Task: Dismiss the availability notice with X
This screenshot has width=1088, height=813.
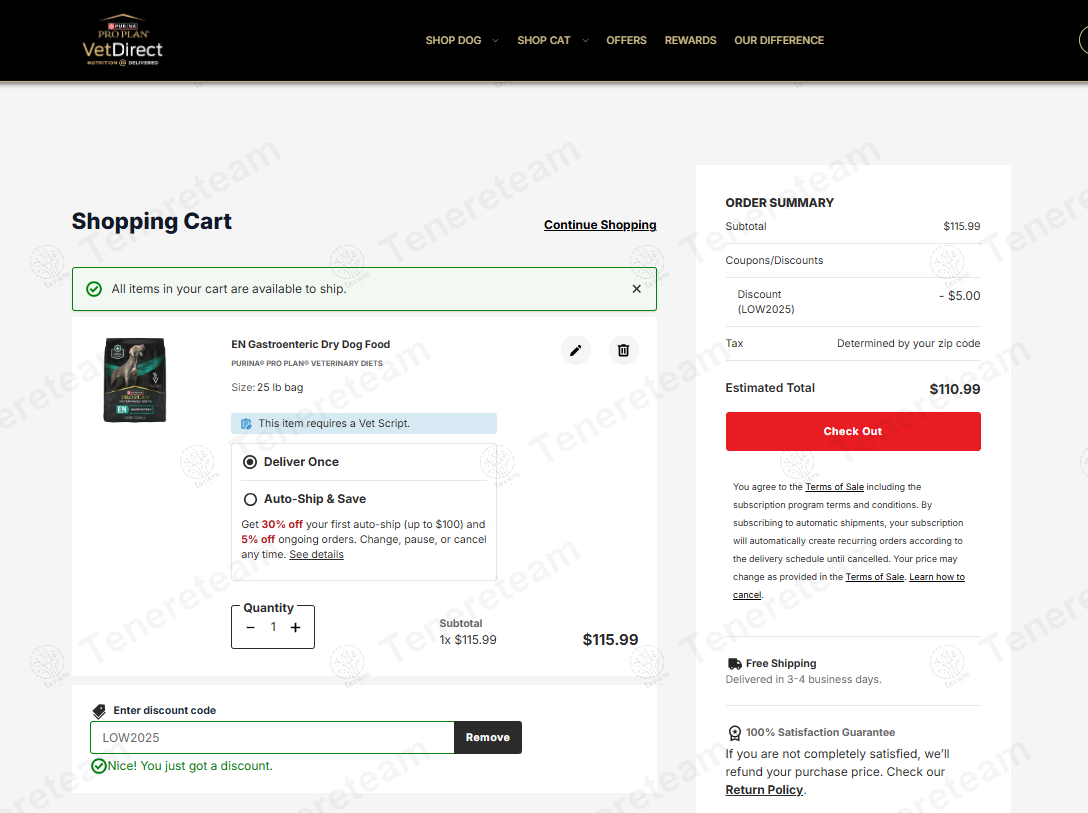Action: click(x=636, y=289)
